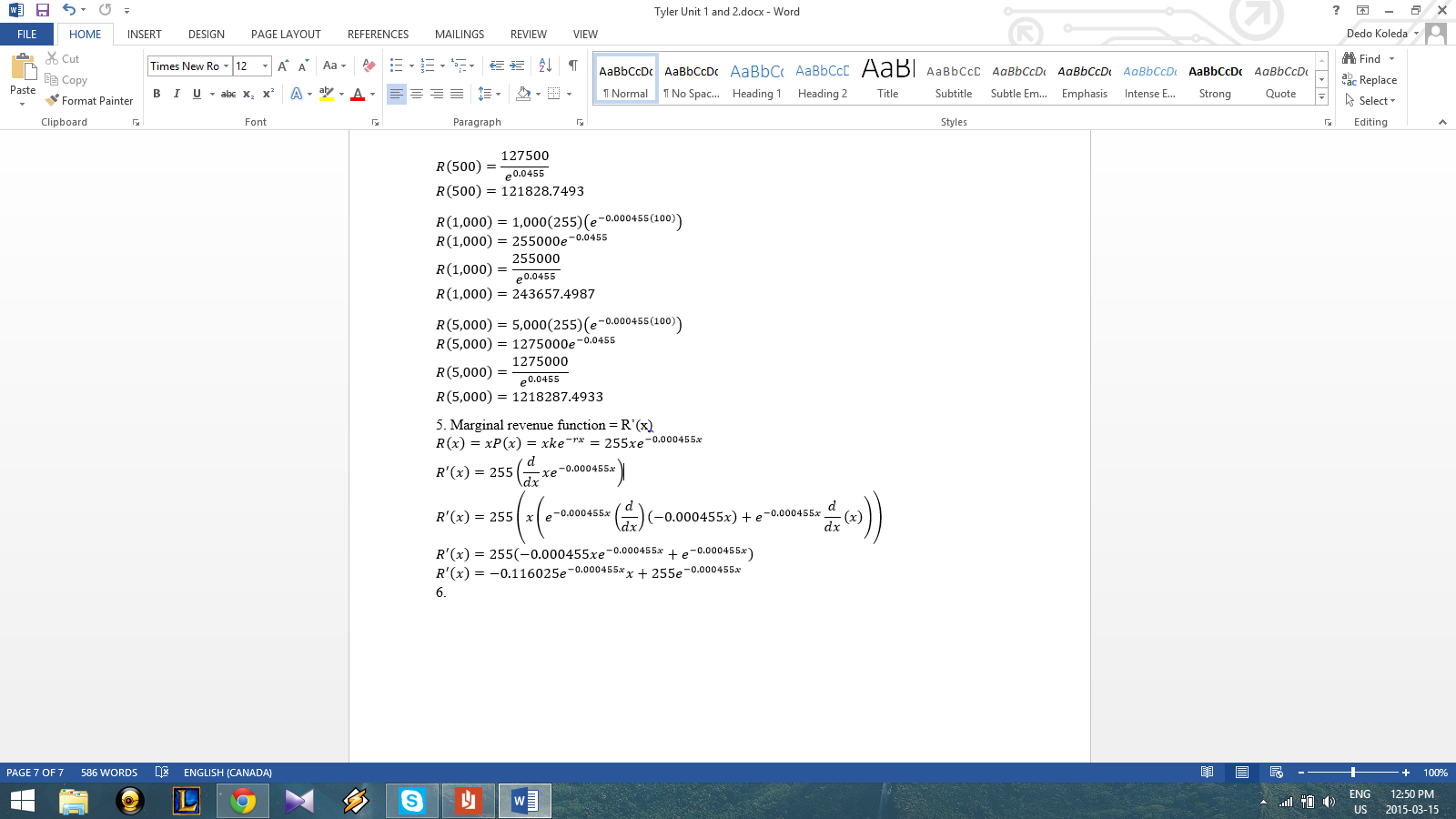1456x819 pixels.
Task: Increase font size with Grow Font icon
Action: tap(283, 66)
